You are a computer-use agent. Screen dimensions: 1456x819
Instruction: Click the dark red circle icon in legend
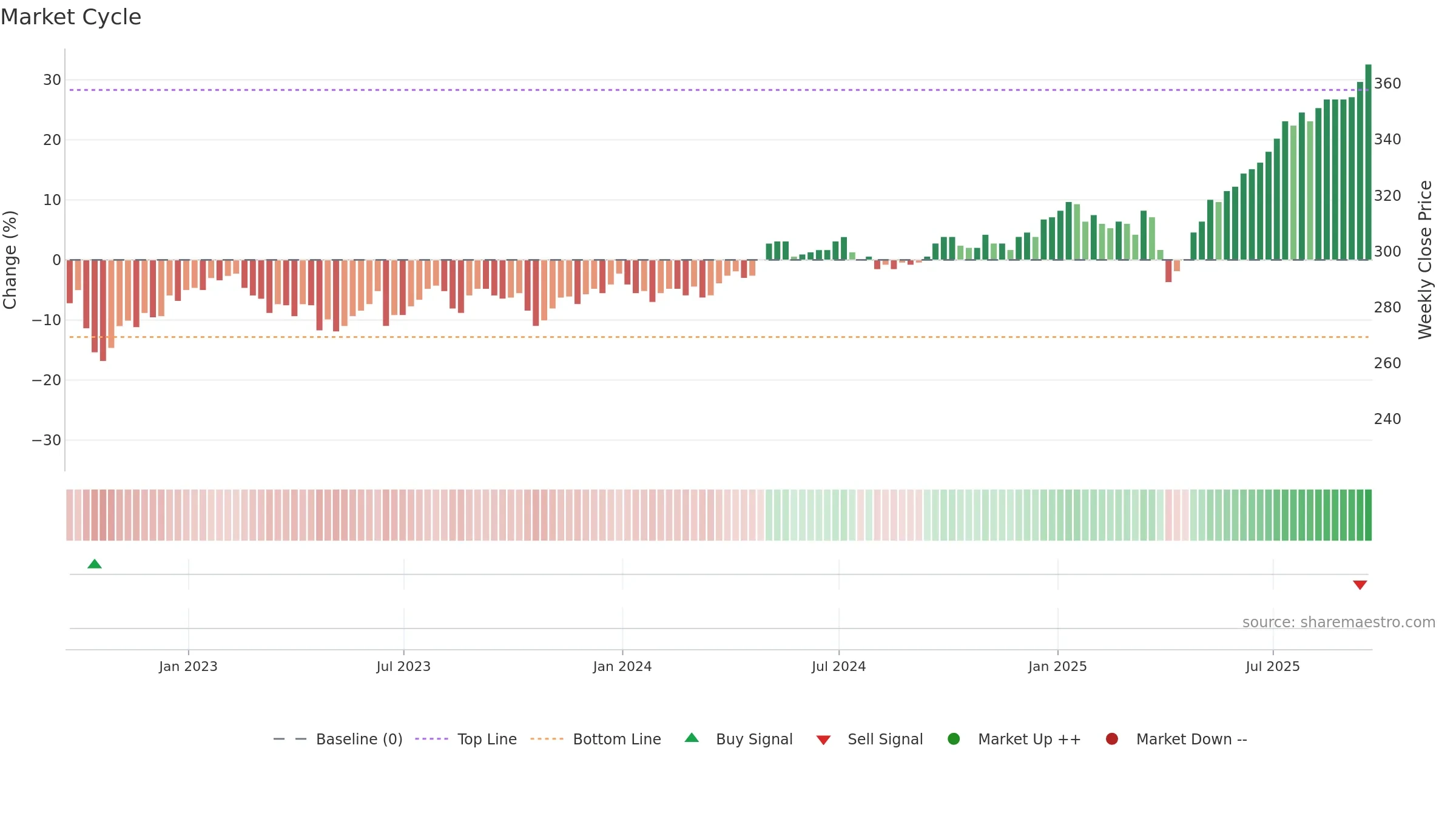[x=1112, y=739]
